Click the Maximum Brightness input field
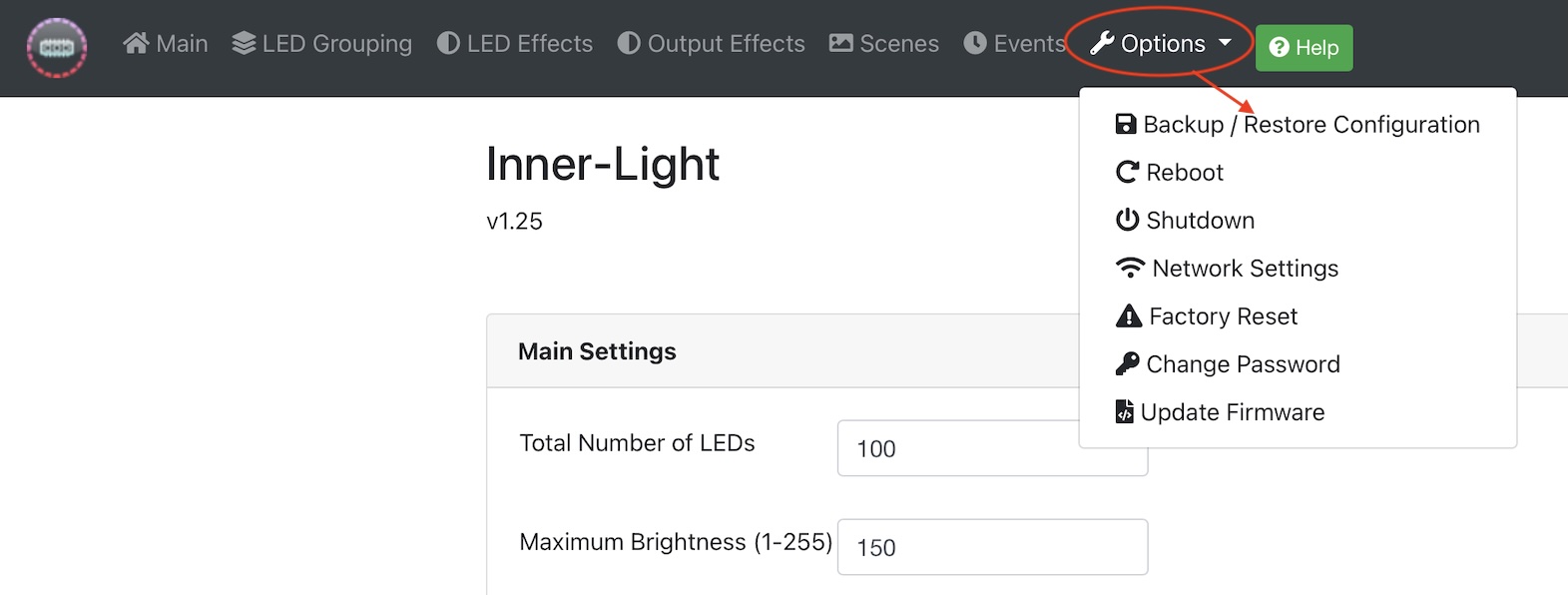This screenshot has height=595, width=1568. pos(992,547)
